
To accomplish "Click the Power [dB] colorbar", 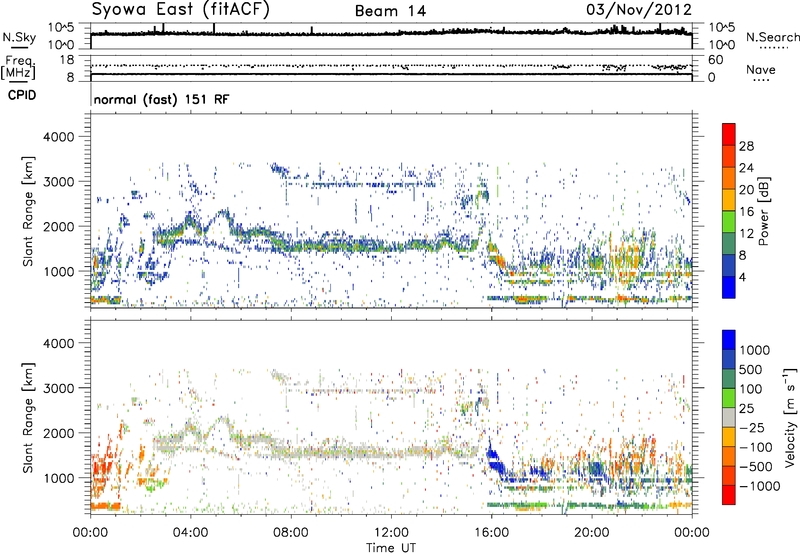I will coord(729,211).
